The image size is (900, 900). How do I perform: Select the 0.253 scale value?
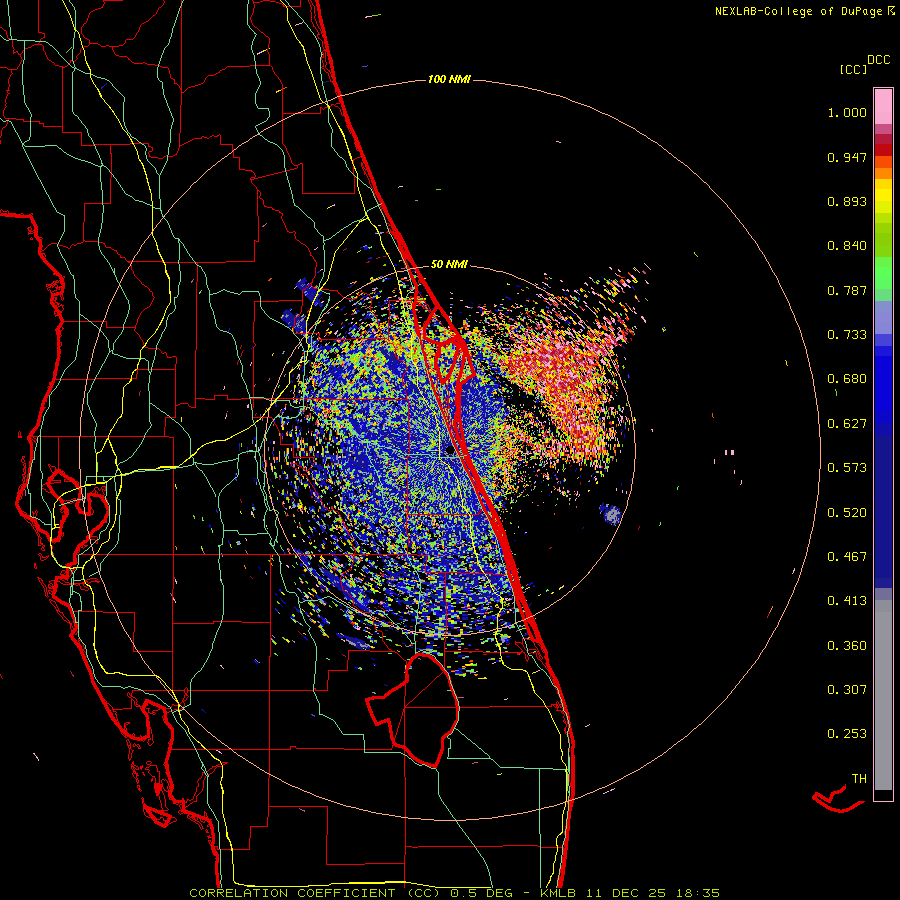(847, 734)
